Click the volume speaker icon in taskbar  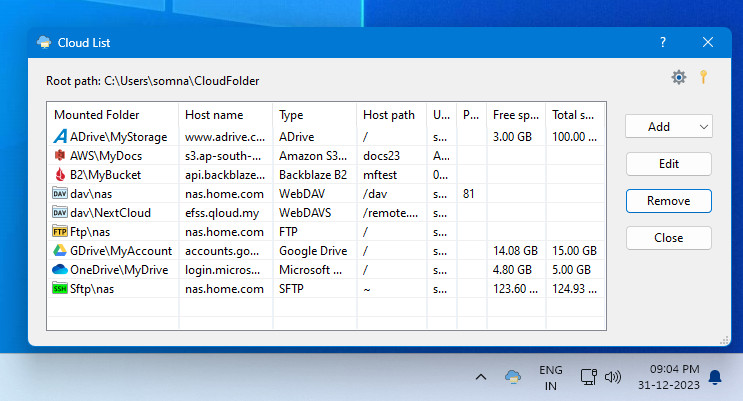[x=613, y=377]
